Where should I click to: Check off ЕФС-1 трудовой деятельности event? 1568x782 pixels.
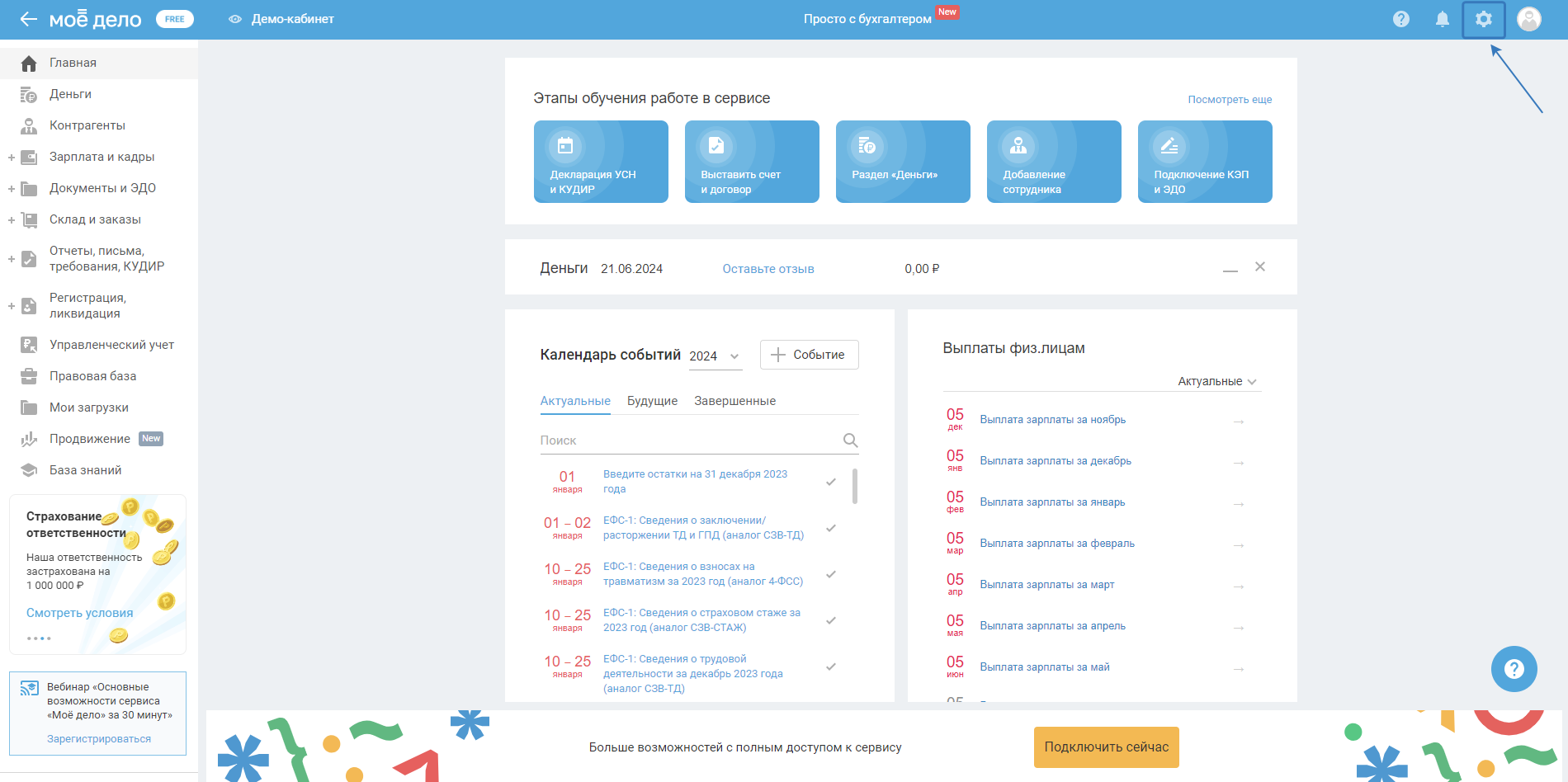[x=831, y=667]
